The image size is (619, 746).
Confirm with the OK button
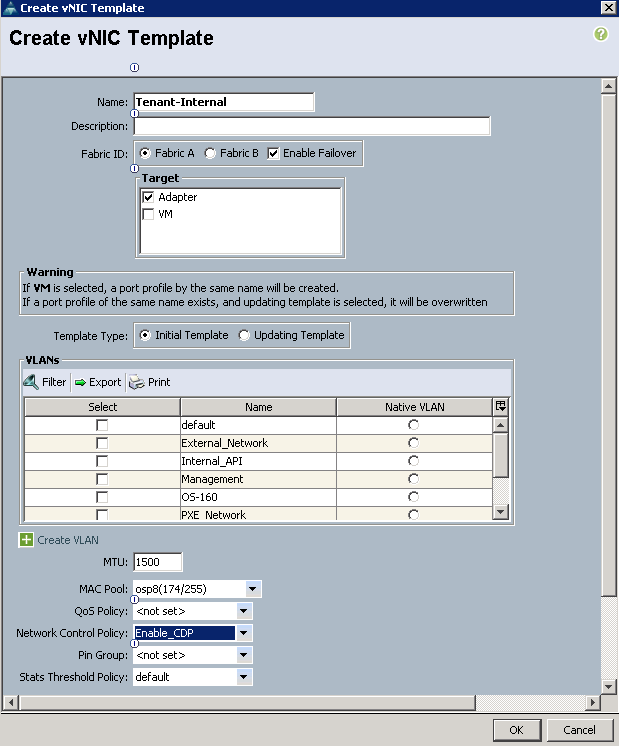pos(517,730)
